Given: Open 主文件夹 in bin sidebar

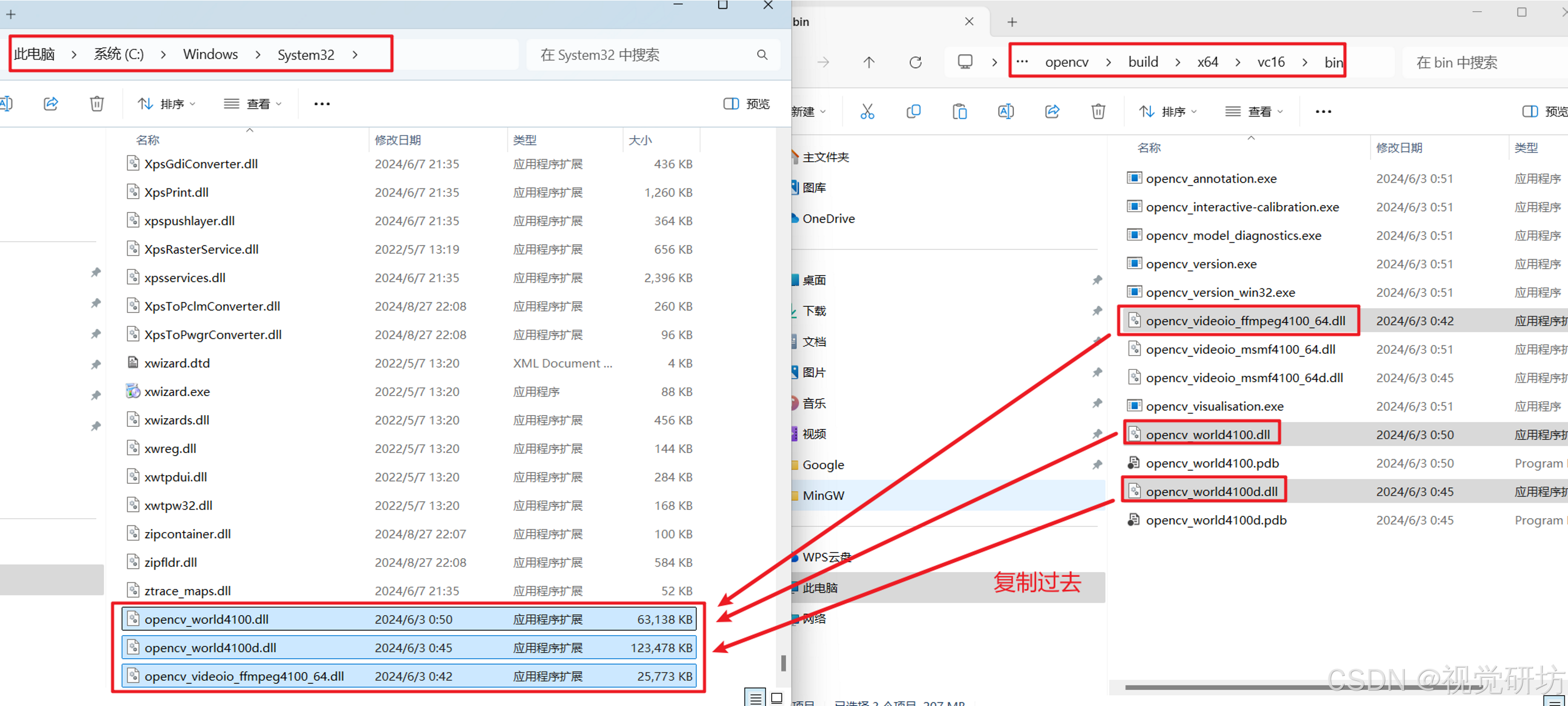Looking at the screenshot, I should point(826,157).
